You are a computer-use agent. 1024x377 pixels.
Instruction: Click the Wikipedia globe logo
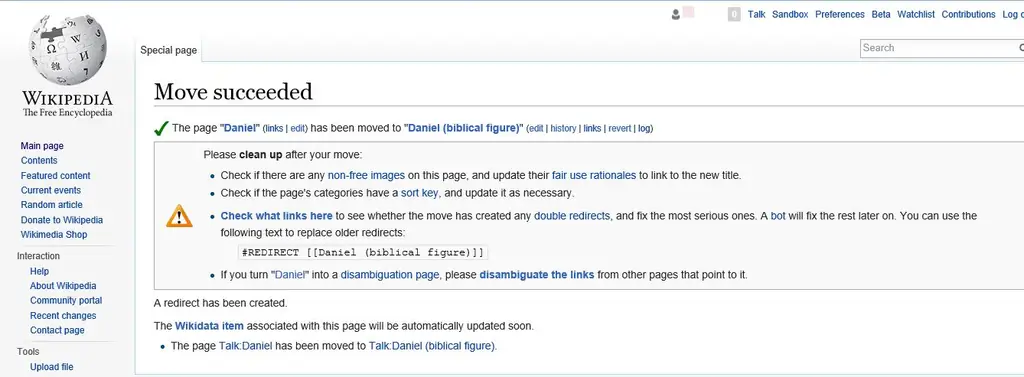coord(67,49)
